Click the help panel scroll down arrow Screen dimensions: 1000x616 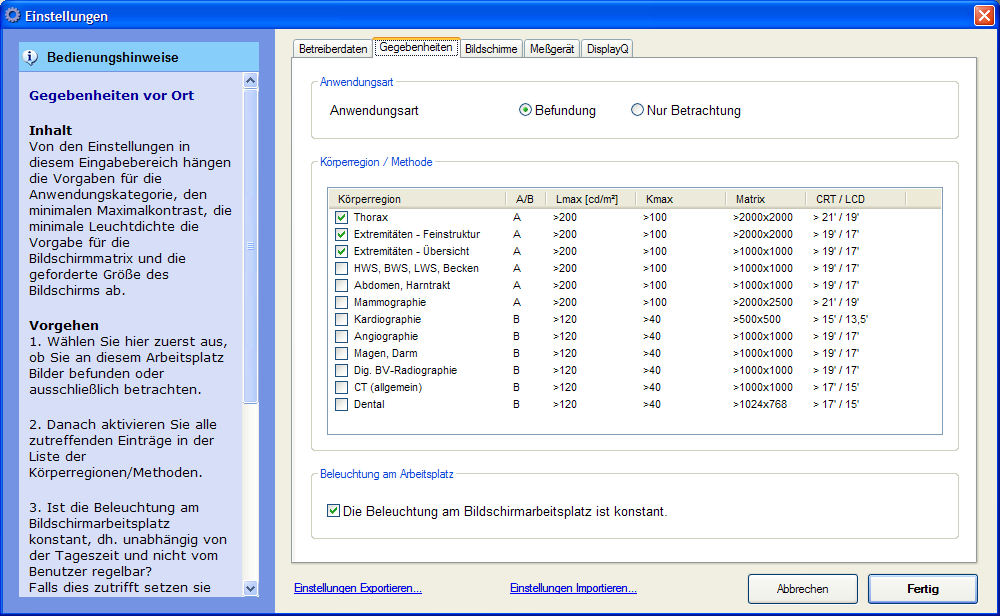point(251,589)
